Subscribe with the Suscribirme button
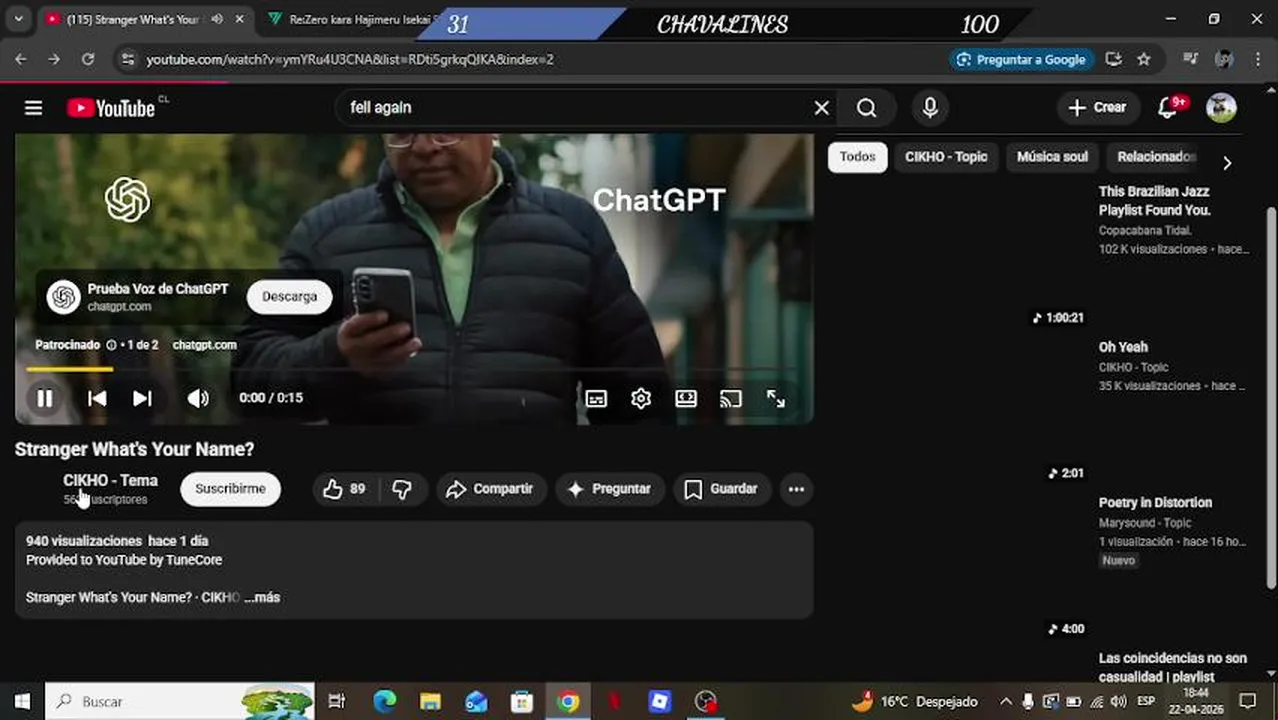This screenshot has height=720, width=1278. tap(230, 489)
